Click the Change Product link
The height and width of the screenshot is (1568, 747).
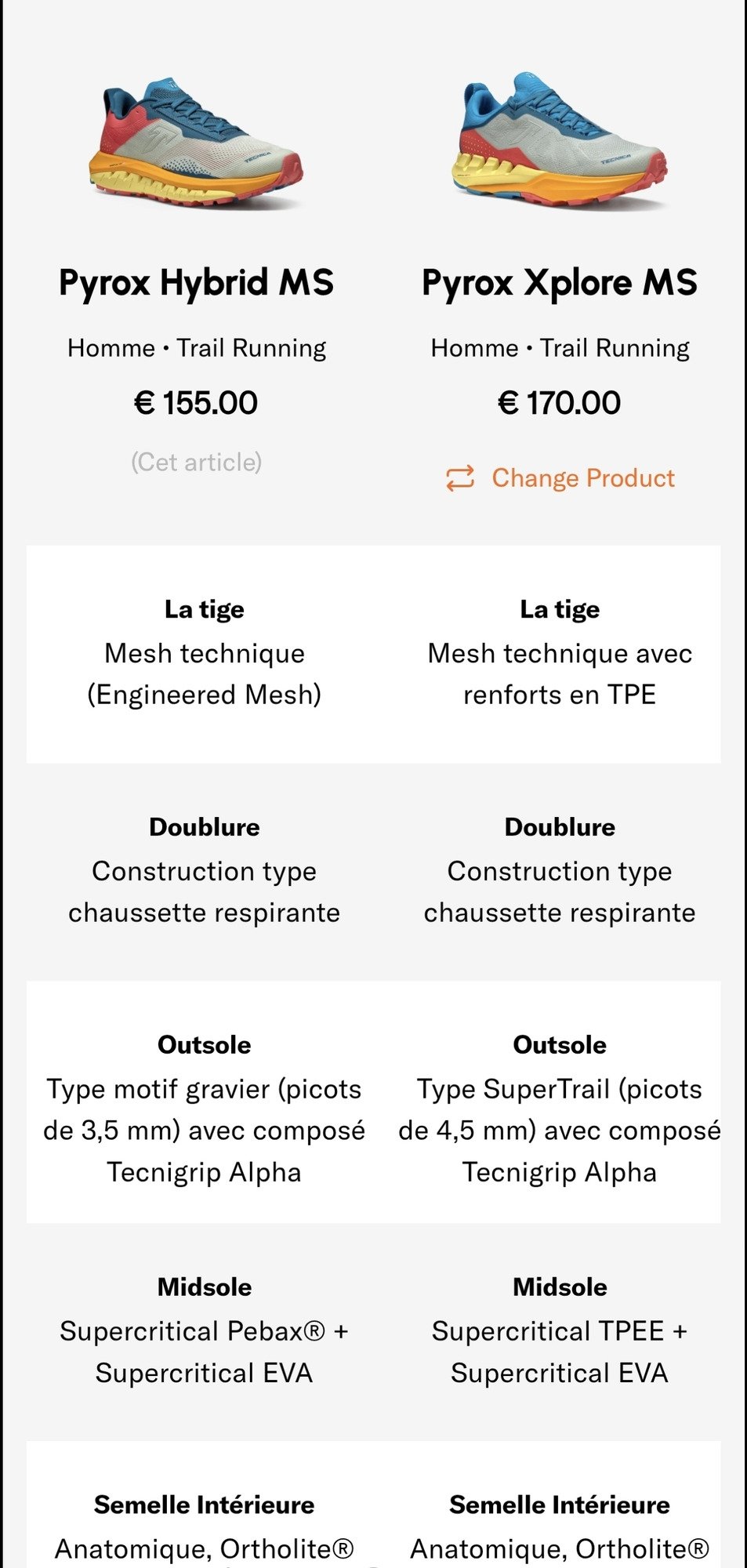coord(582,478)
